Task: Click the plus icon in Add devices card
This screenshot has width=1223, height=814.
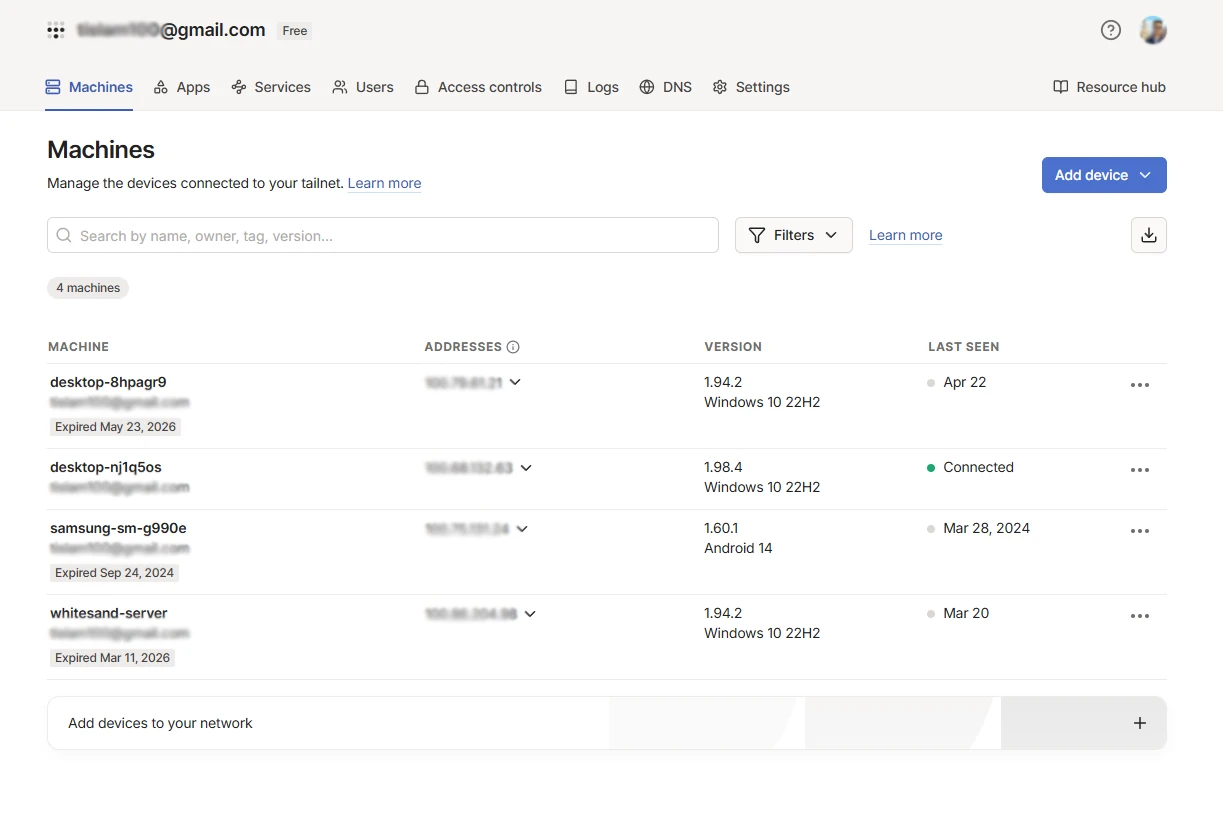Action: [x=1140, y=723]
